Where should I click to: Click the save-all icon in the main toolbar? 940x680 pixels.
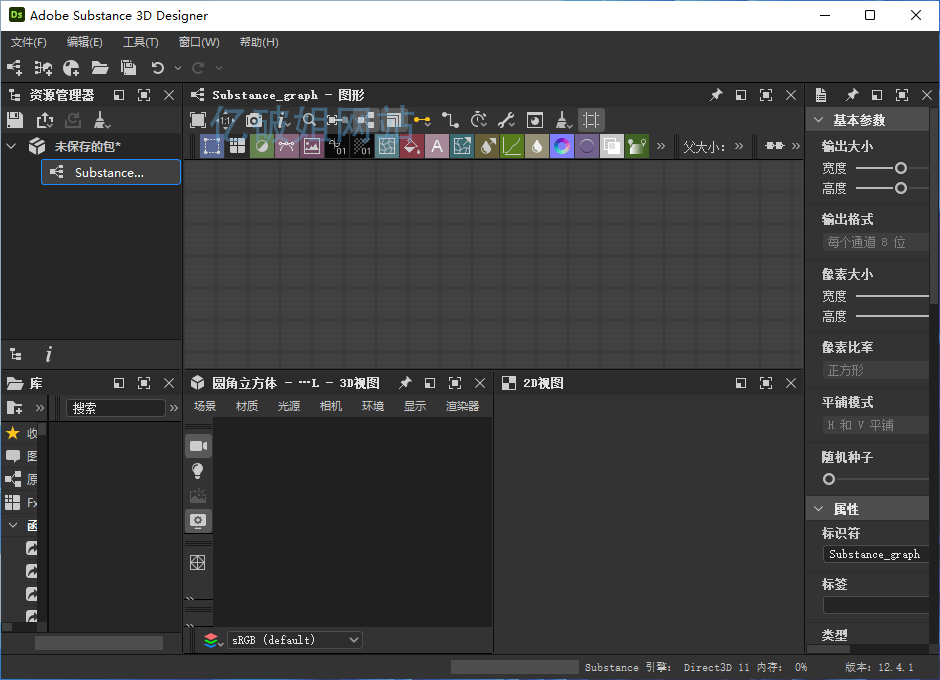point(128,68)
